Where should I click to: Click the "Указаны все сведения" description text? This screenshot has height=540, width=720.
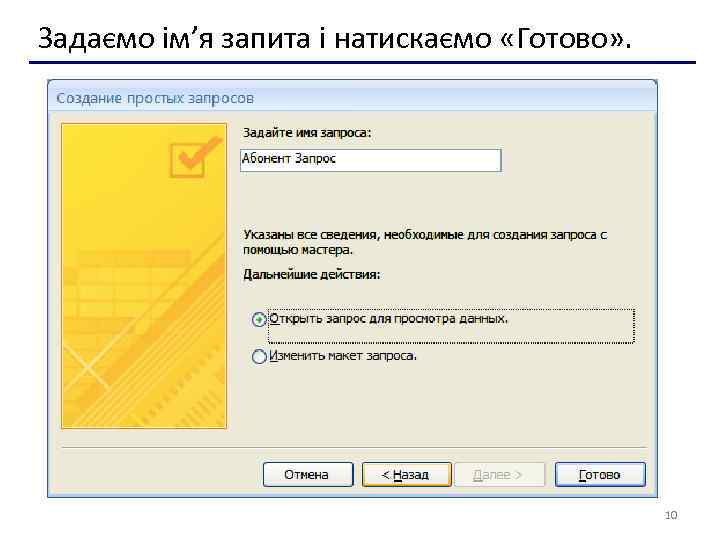[x=425, y=242]
